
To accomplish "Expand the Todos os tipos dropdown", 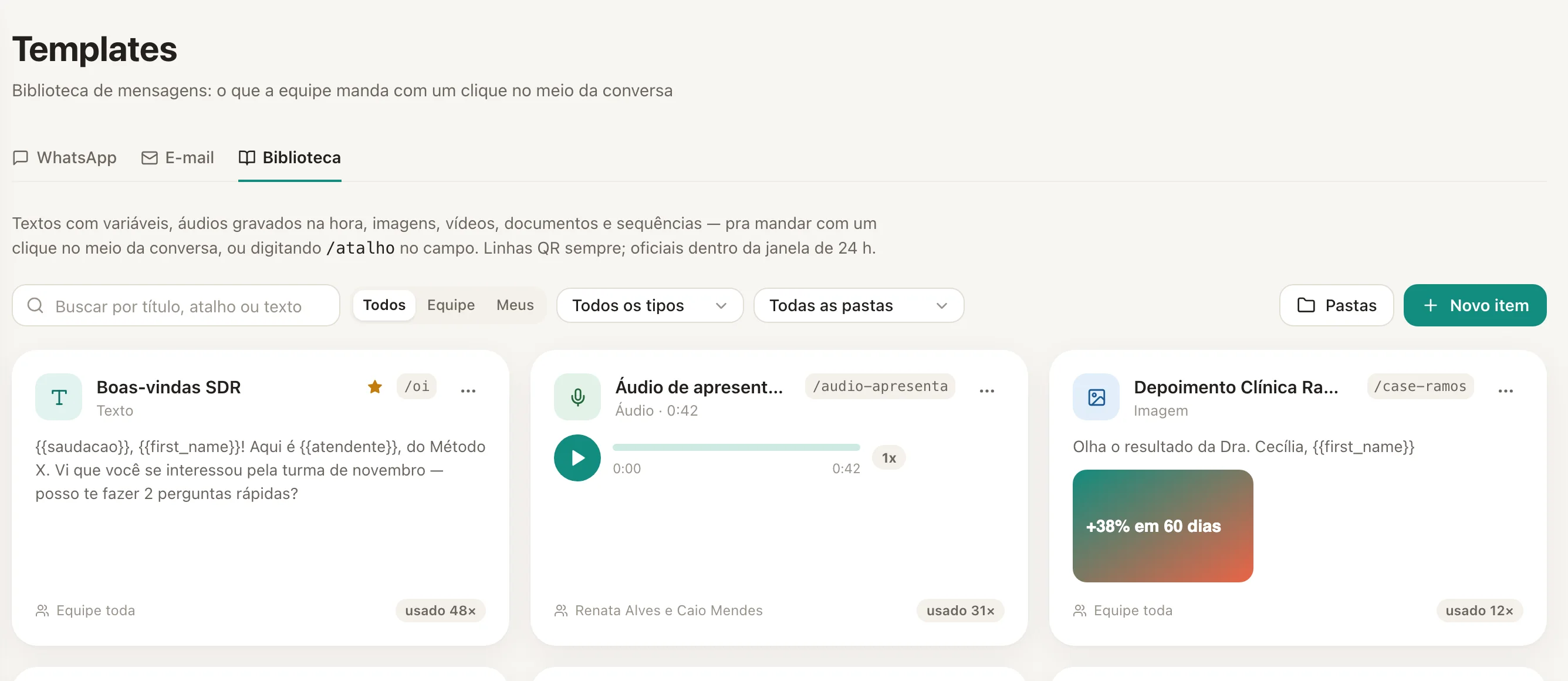I will [x=650, y=305].
